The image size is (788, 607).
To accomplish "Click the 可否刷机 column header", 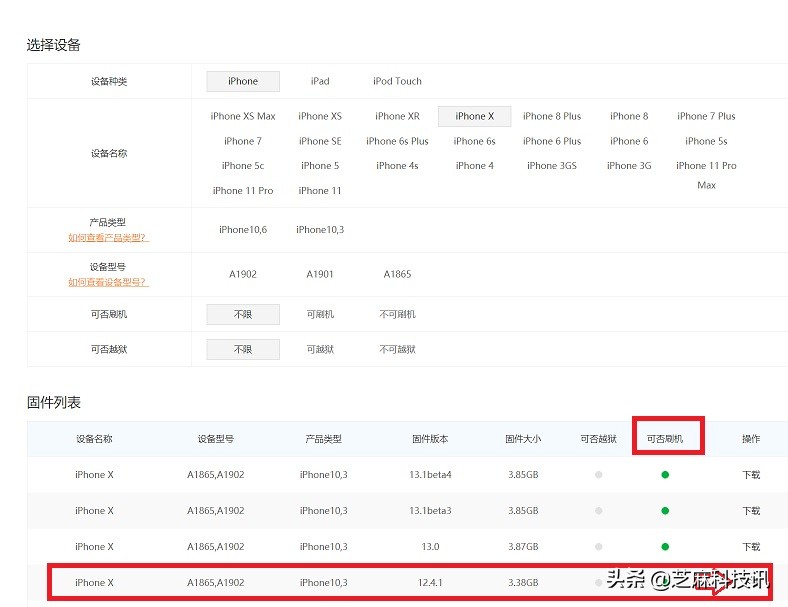I will point(665,439).
